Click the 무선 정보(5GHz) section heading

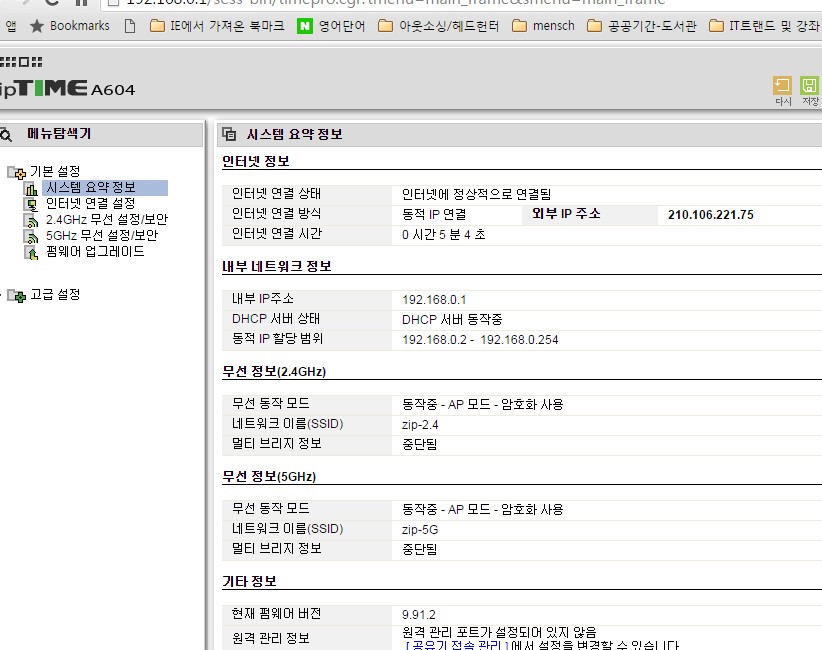point(269,476)
